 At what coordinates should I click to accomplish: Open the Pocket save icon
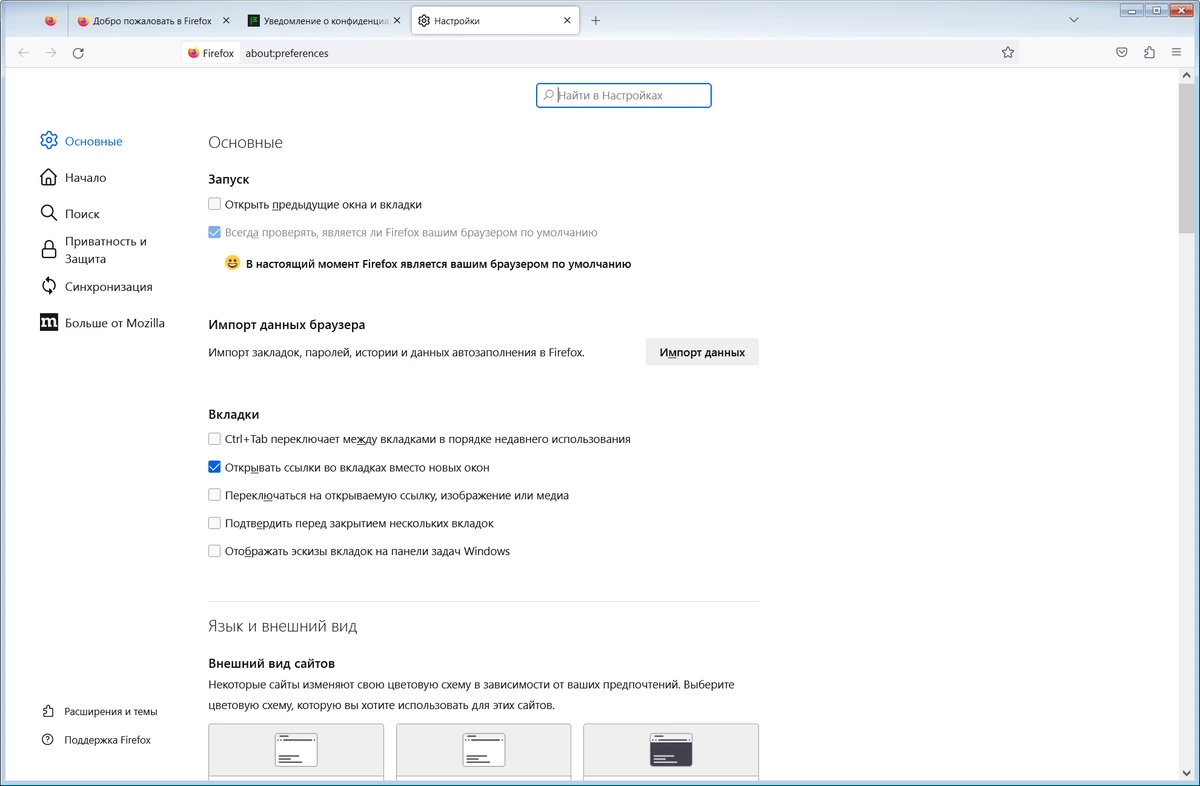[1122, 53]
